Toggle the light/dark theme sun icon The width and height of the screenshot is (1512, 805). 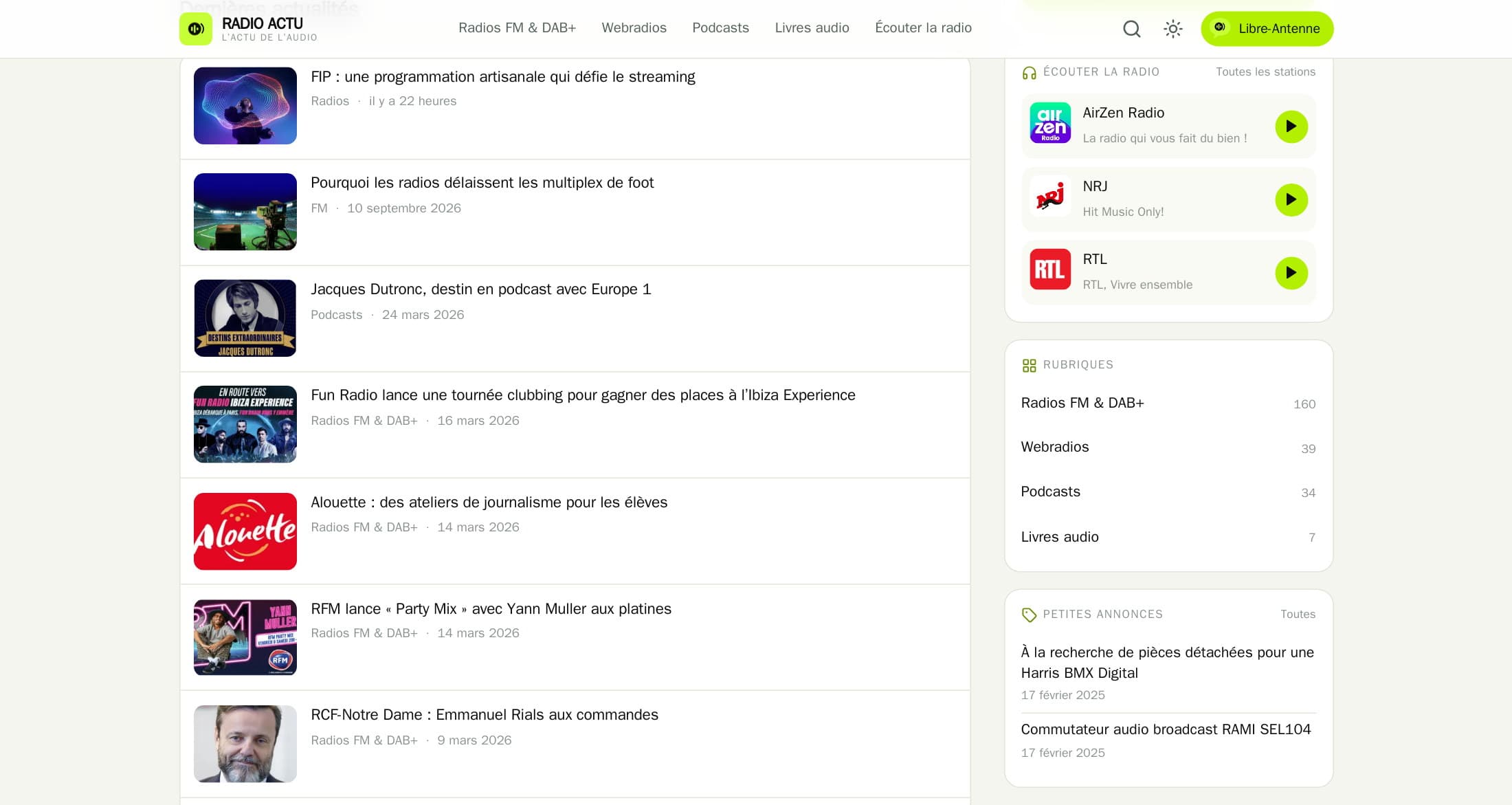[1172, 29]
